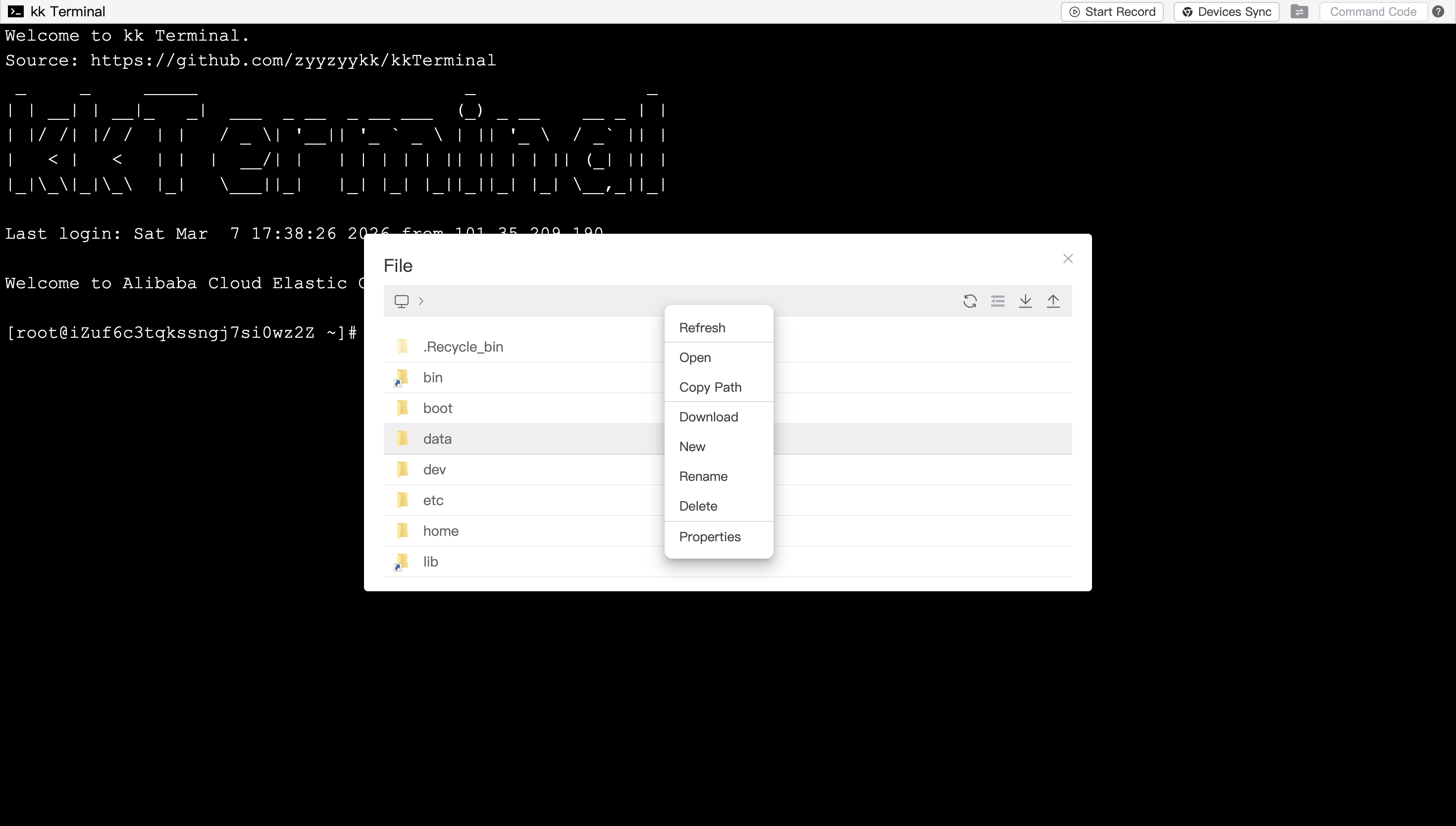The height and width of the screenshot is (826, 1456).
Task: Open Properties from the context menu
Action: pyautogui.click(x=710, y=537)
